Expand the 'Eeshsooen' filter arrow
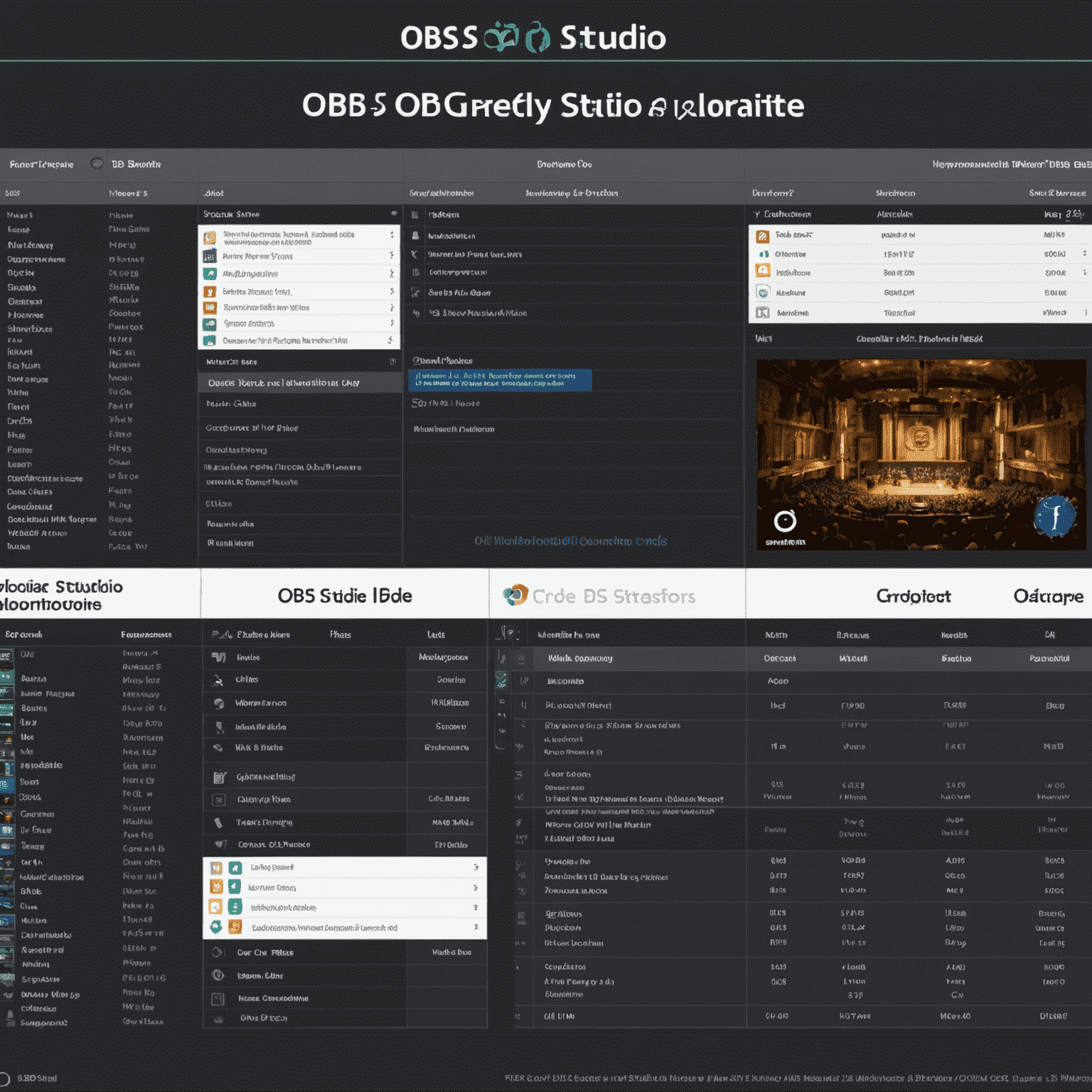1092x1092 pixels. [757, 214]
